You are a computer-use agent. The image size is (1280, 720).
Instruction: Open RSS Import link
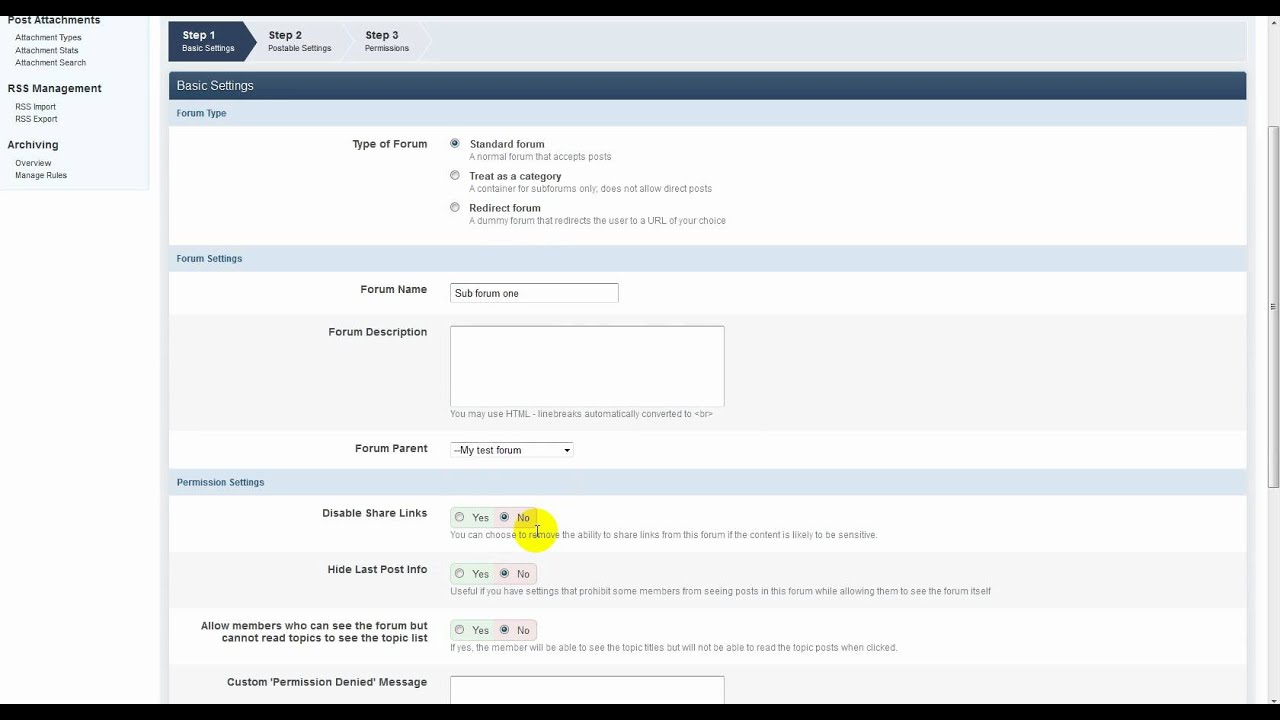pos(35,107)
